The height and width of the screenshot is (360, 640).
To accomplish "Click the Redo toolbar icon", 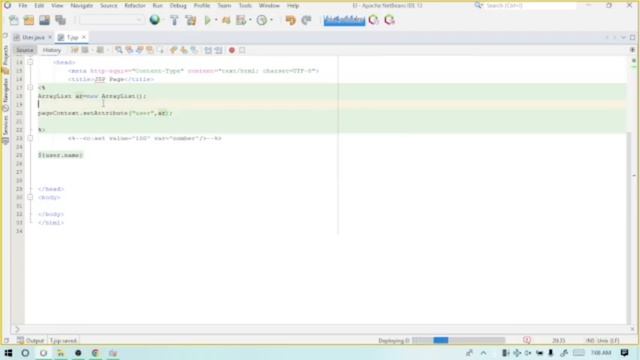I will point(307,20).
